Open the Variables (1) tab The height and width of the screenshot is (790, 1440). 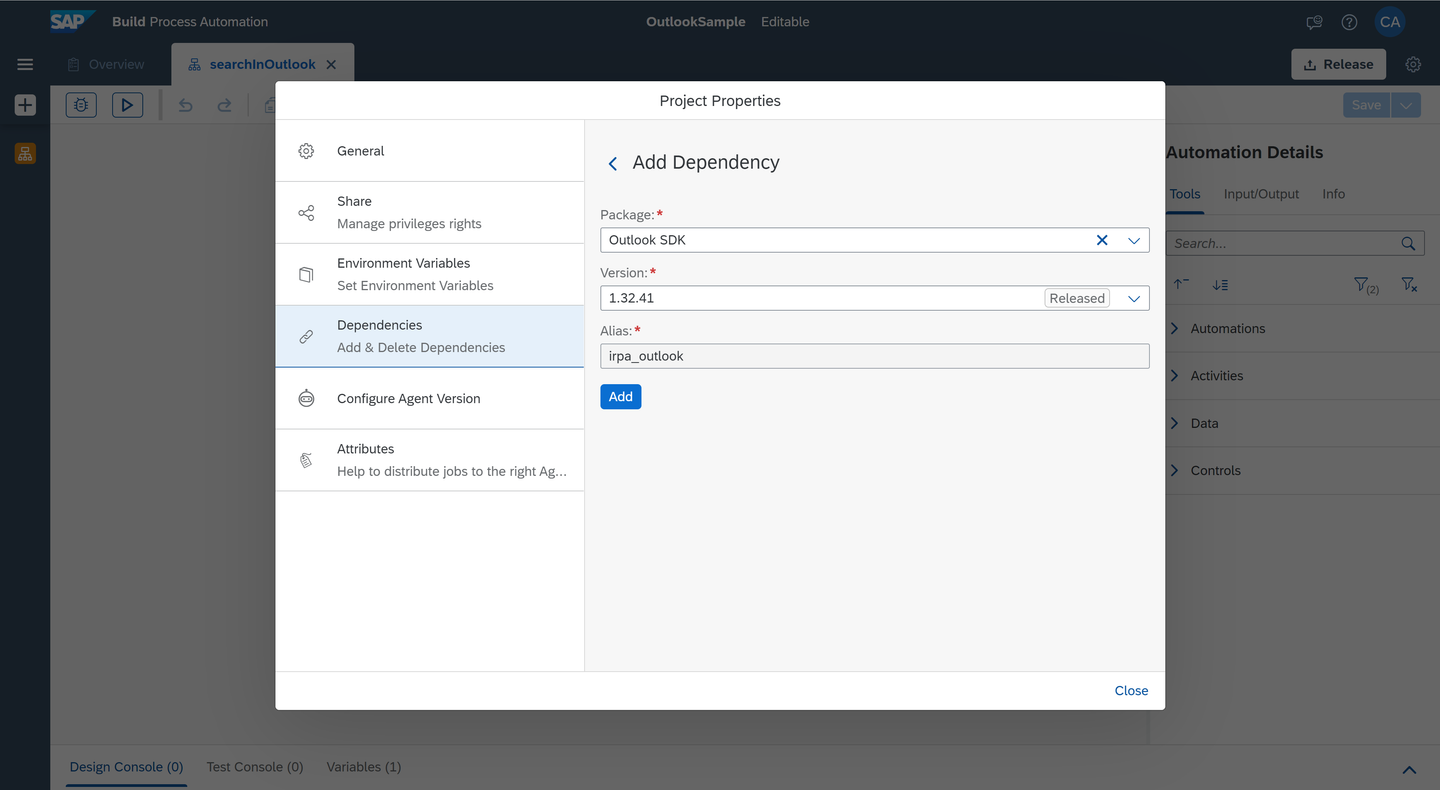point(364,767)
